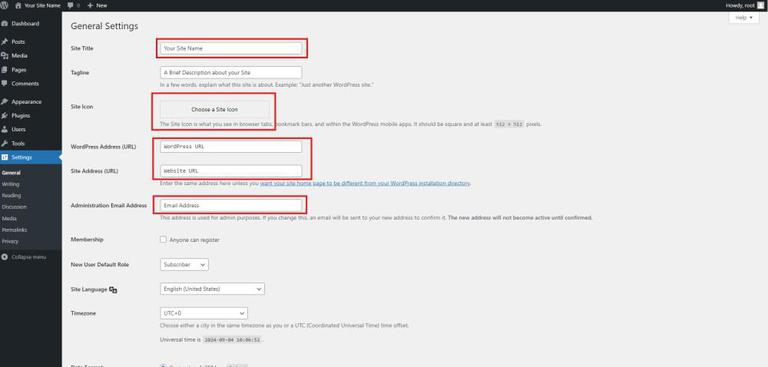Expand the Help dropdown tab
This screenshot has height=367, width=768.
coord(744,18)
